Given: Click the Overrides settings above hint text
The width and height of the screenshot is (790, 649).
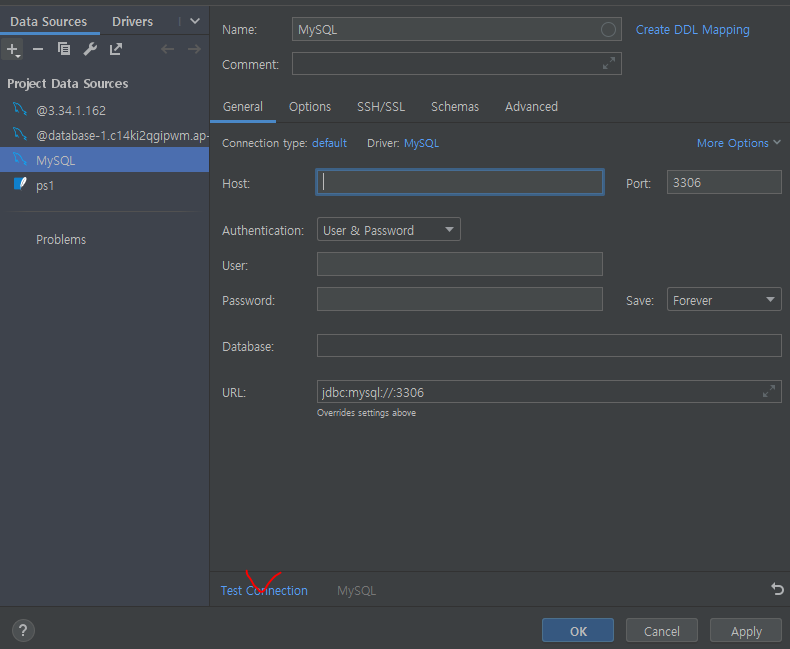Looking at the screenshot, I should [x=366, y=413].
